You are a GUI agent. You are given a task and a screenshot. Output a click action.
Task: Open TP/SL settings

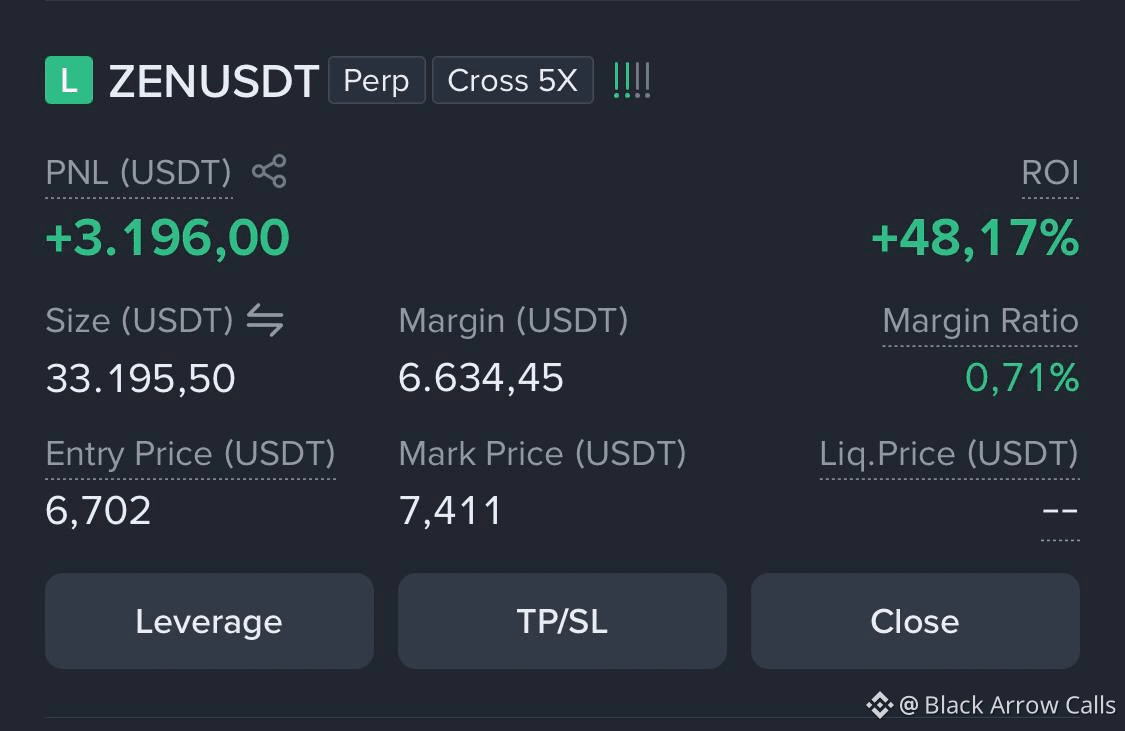562,621
